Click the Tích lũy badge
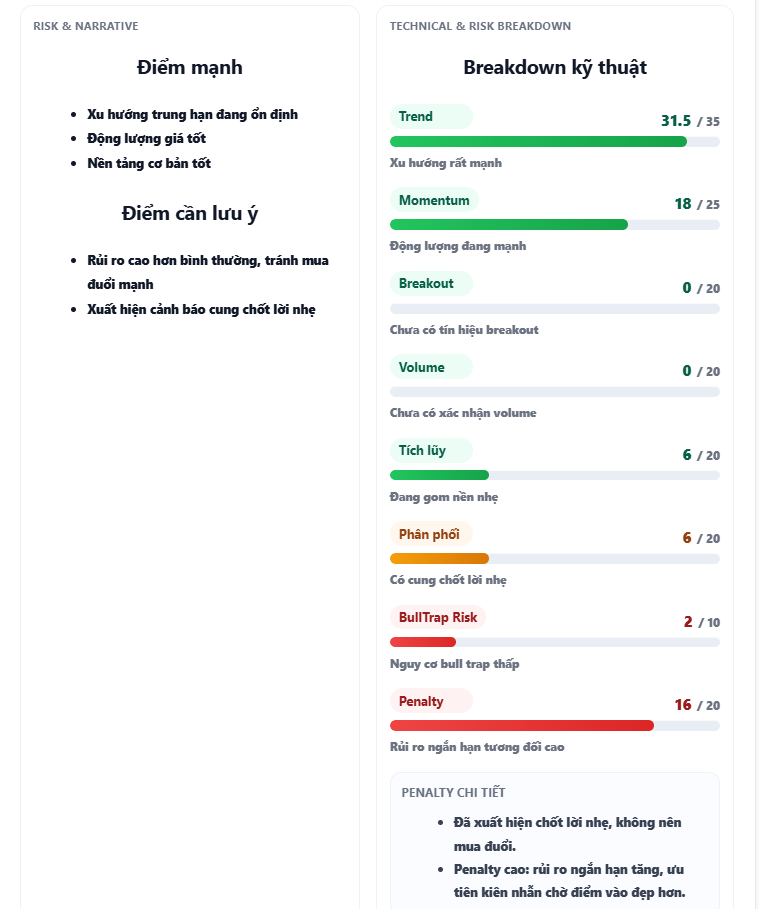 pos(422,451)
